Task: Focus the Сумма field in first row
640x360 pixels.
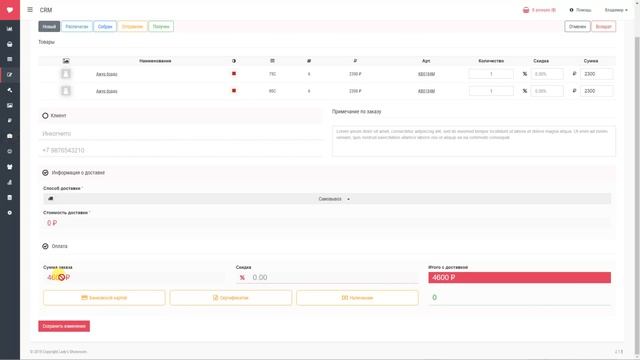Action: [596, 74]
